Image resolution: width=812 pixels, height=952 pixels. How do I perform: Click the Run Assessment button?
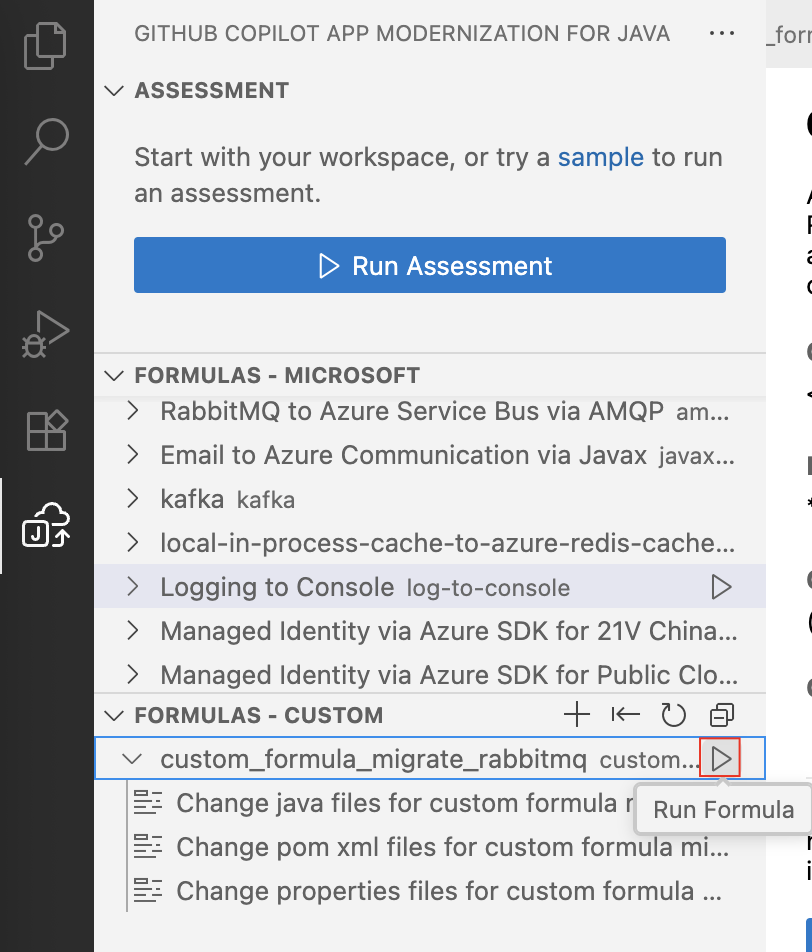click(x=429, y=265)
